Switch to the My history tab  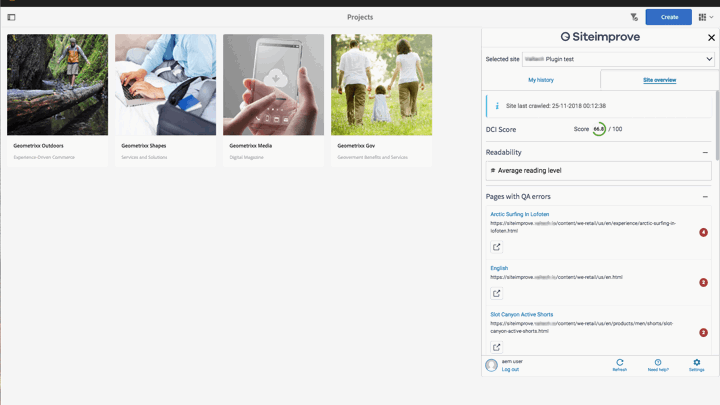[x=541, y=80]
